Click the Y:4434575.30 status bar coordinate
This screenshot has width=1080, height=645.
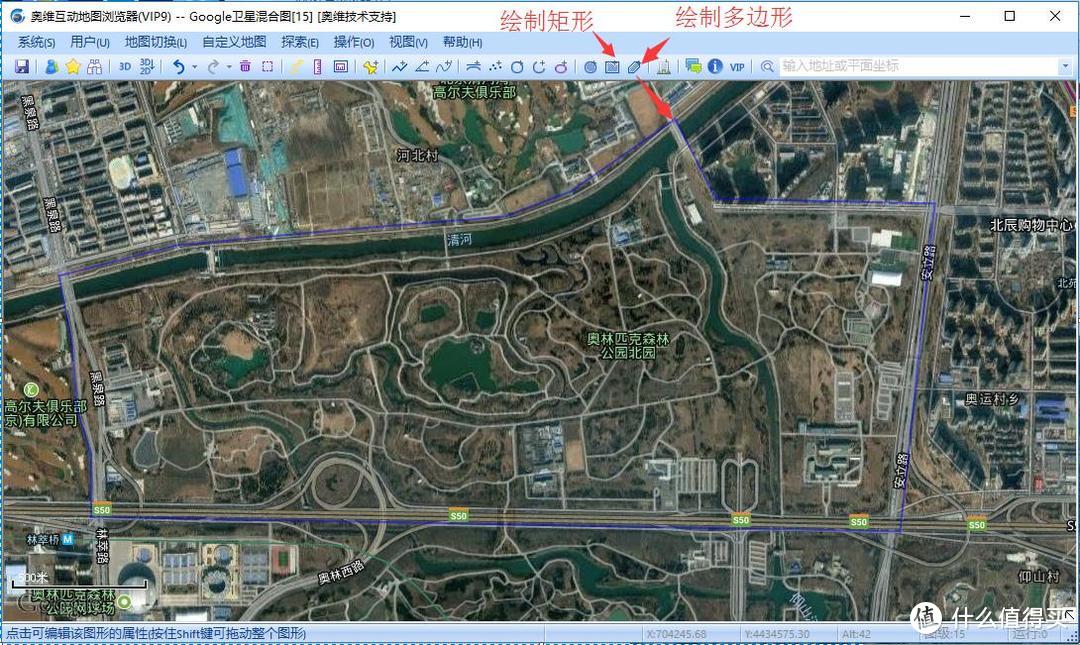[x=777, y=634]
